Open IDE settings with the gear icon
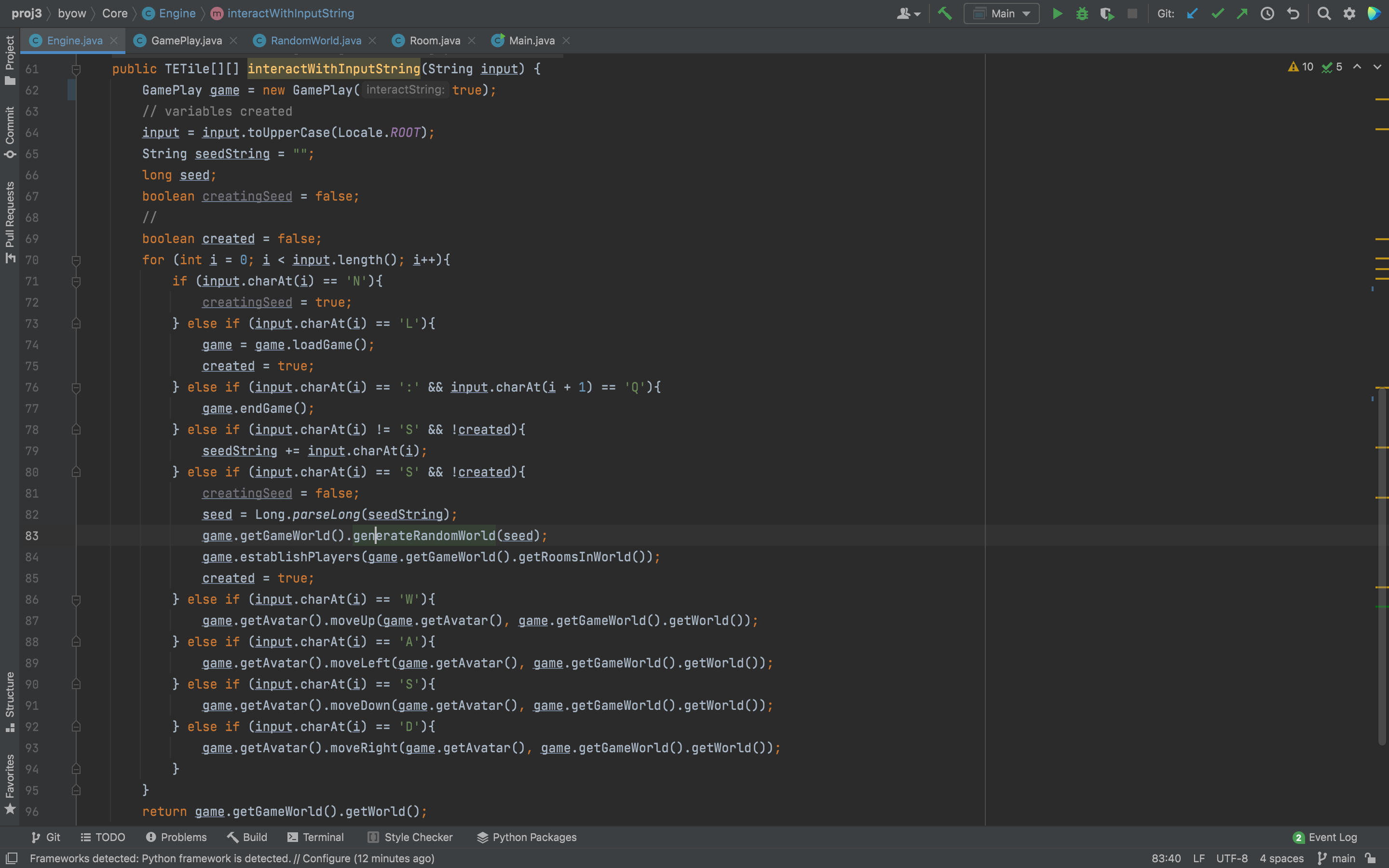Image resolution: width=1389 pixels, height=868 pixels. coord(1349,14)
